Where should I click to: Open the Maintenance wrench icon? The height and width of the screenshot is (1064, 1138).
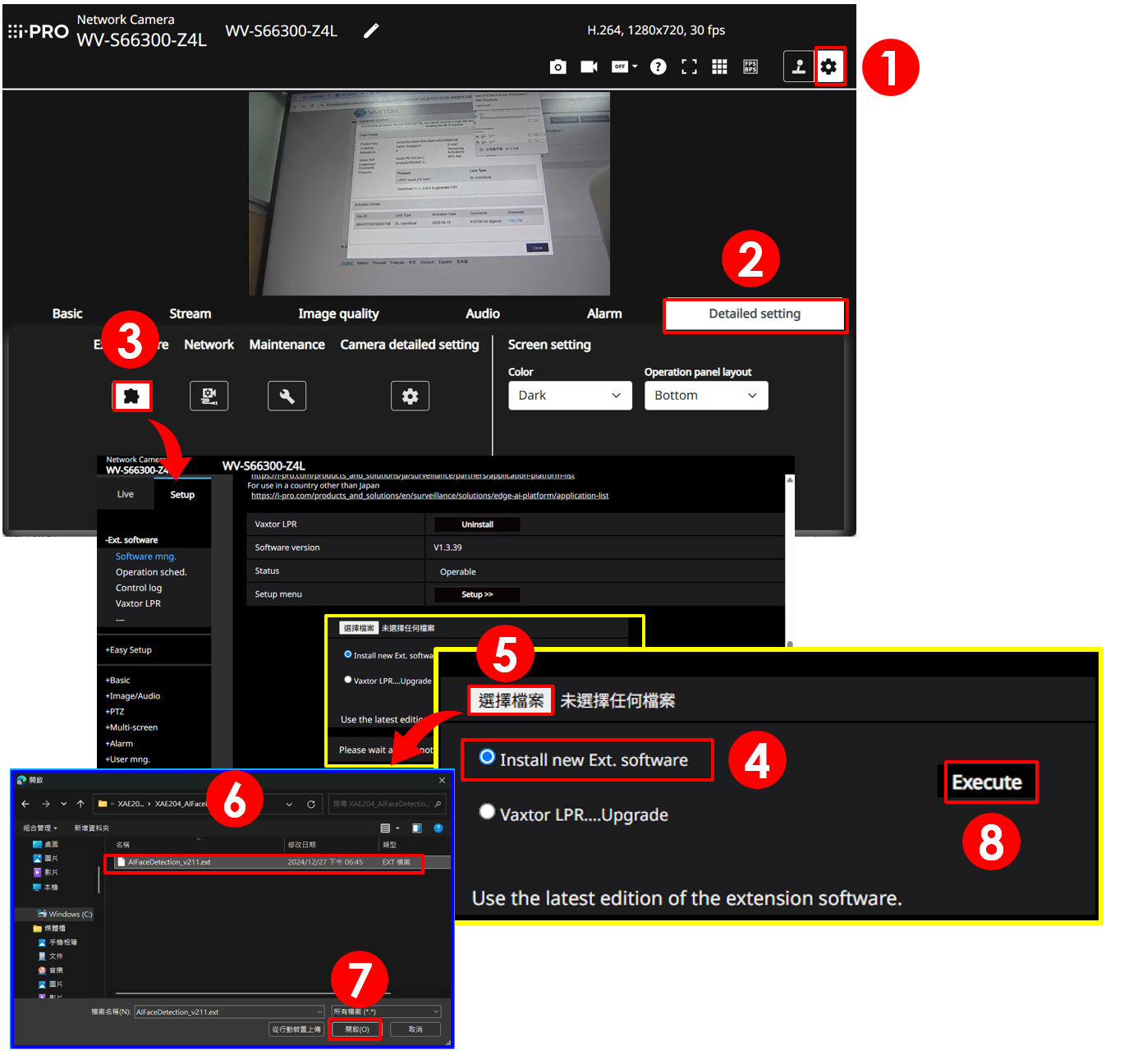[x=287, y=396]
